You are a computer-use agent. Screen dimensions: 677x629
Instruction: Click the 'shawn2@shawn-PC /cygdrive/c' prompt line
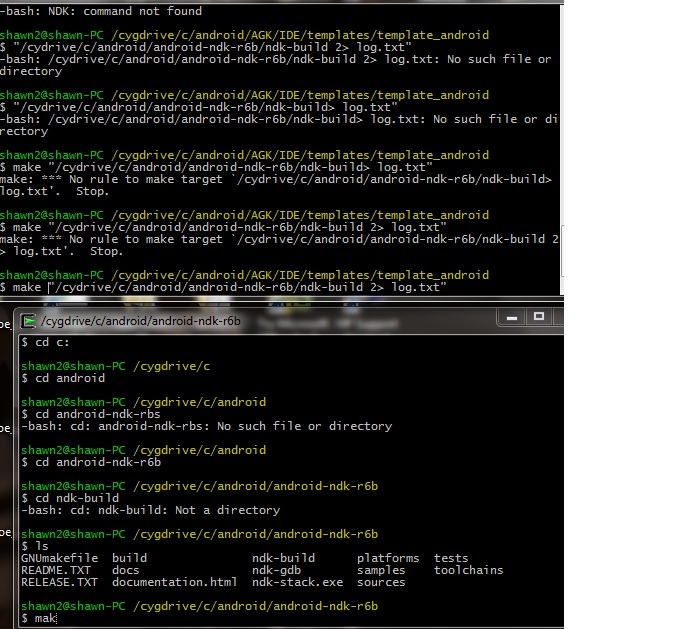coord(116,367)
